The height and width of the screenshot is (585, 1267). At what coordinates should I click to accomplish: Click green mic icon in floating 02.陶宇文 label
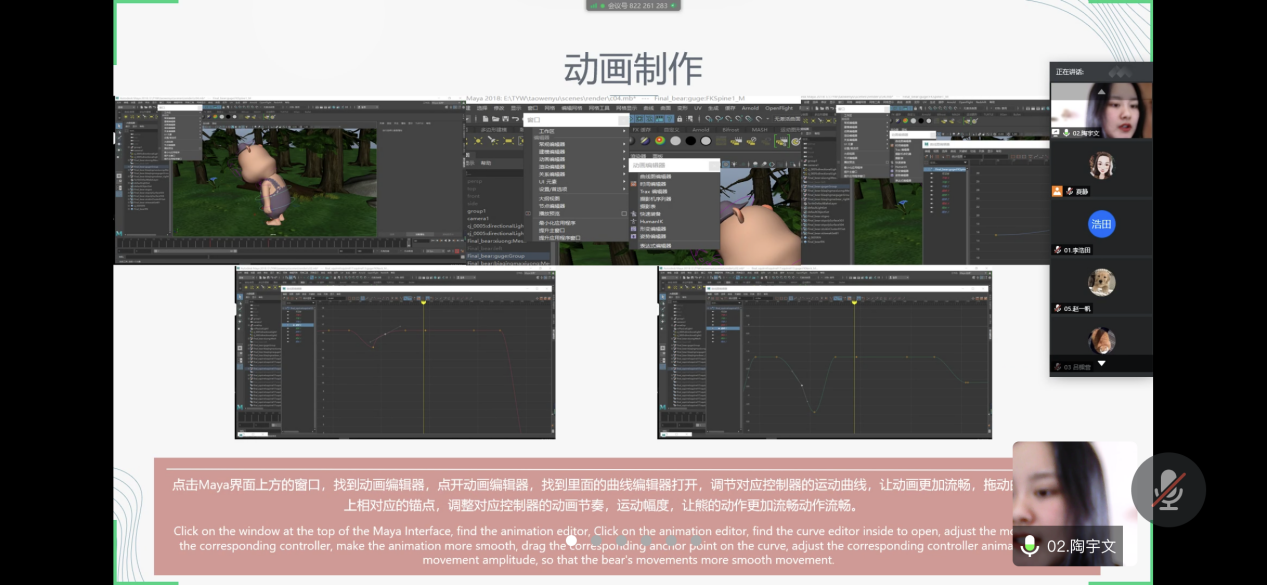1029,546
